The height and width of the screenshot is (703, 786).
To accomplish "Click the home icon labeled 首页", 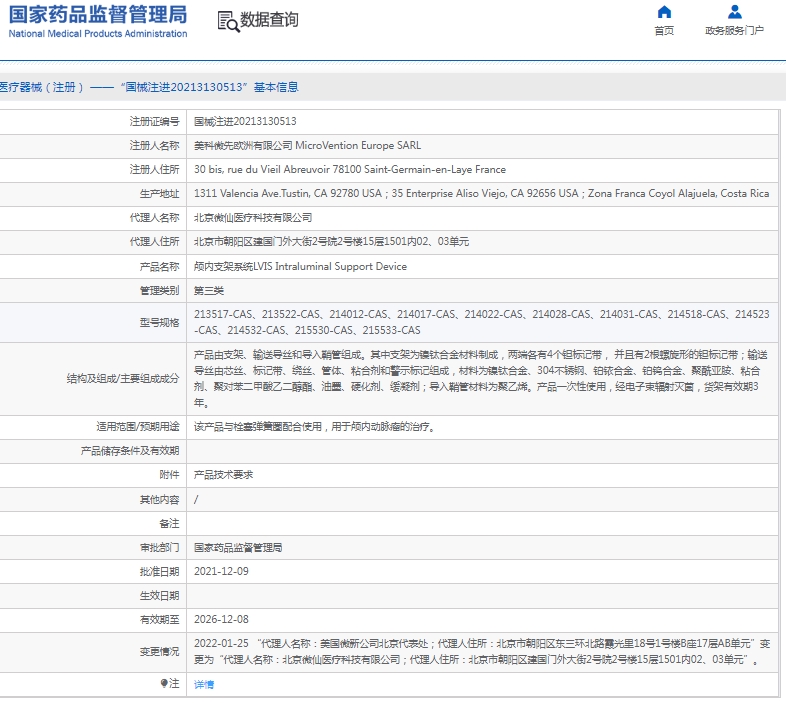I will point(664,12).
